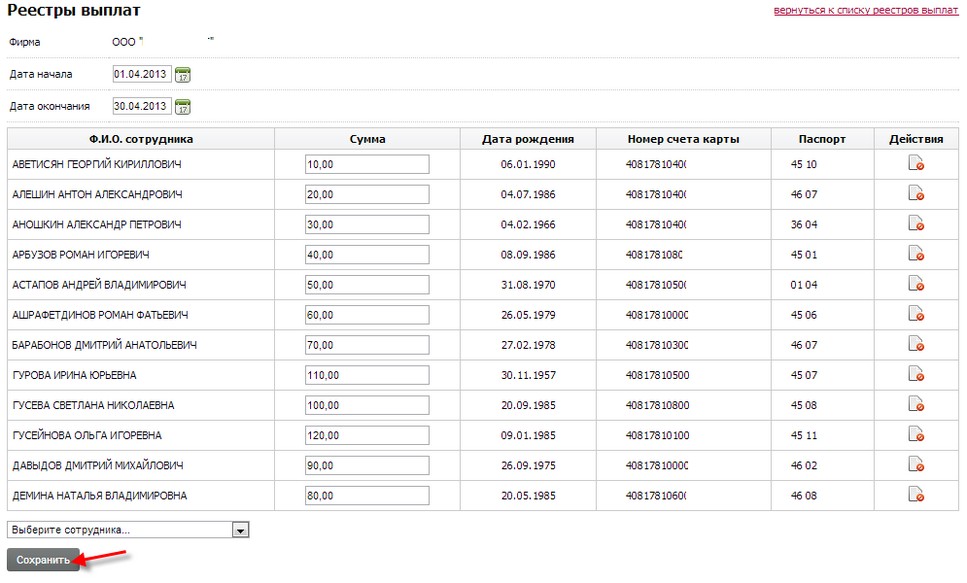Remove ГУСЕЙНОВА ОЛЬГА ИГОРЕВНА from the list
967x583 pixels.
tap(915, 434)
